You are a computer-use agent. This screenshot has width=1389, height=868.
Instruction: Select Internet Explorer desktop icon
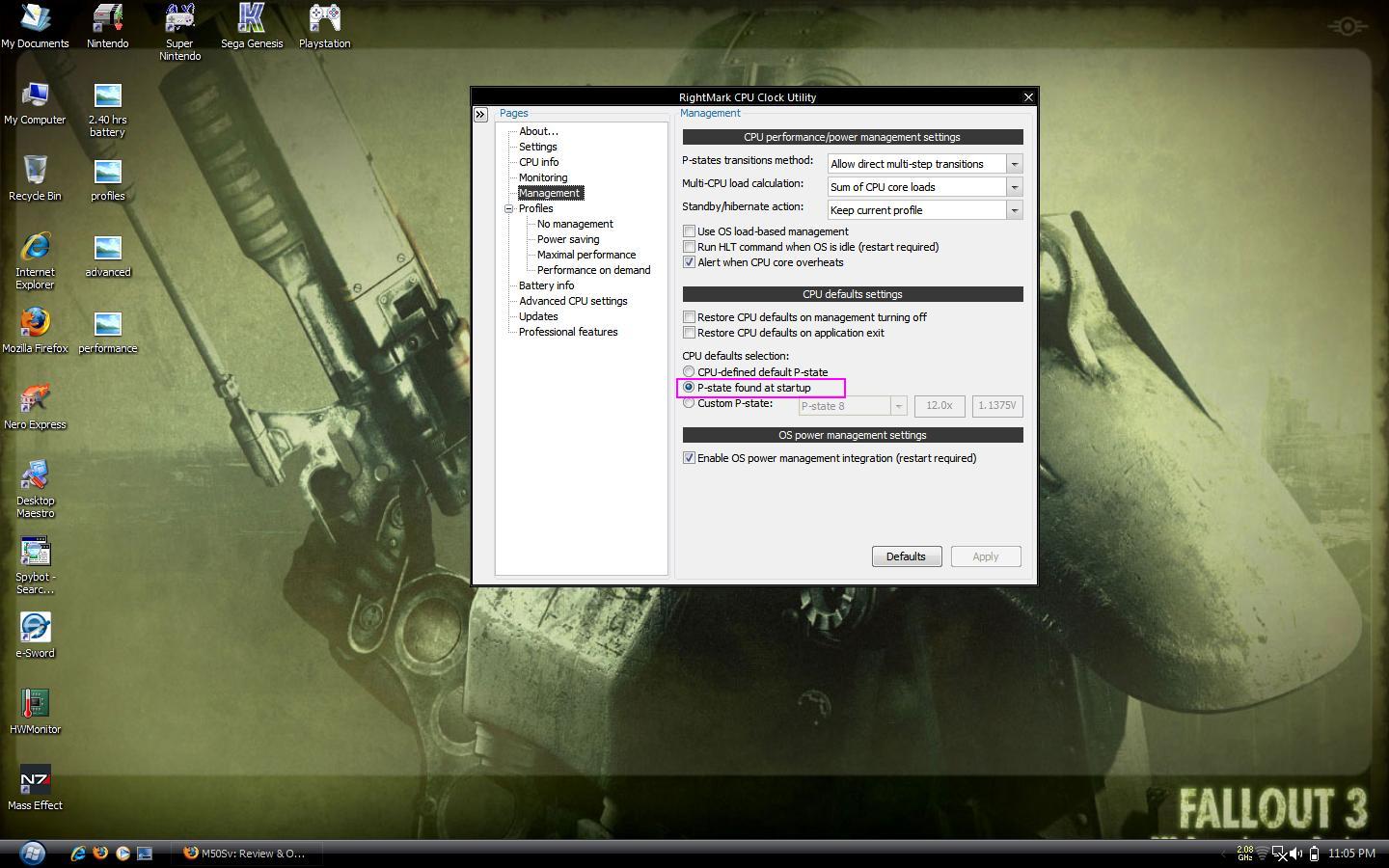[35, 260]
